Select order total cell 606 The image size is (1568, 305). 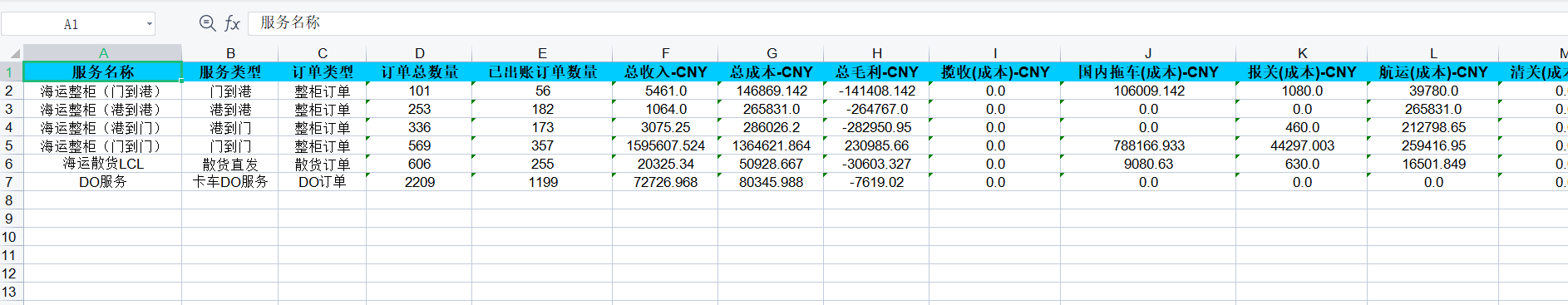[x=419, y=164]
